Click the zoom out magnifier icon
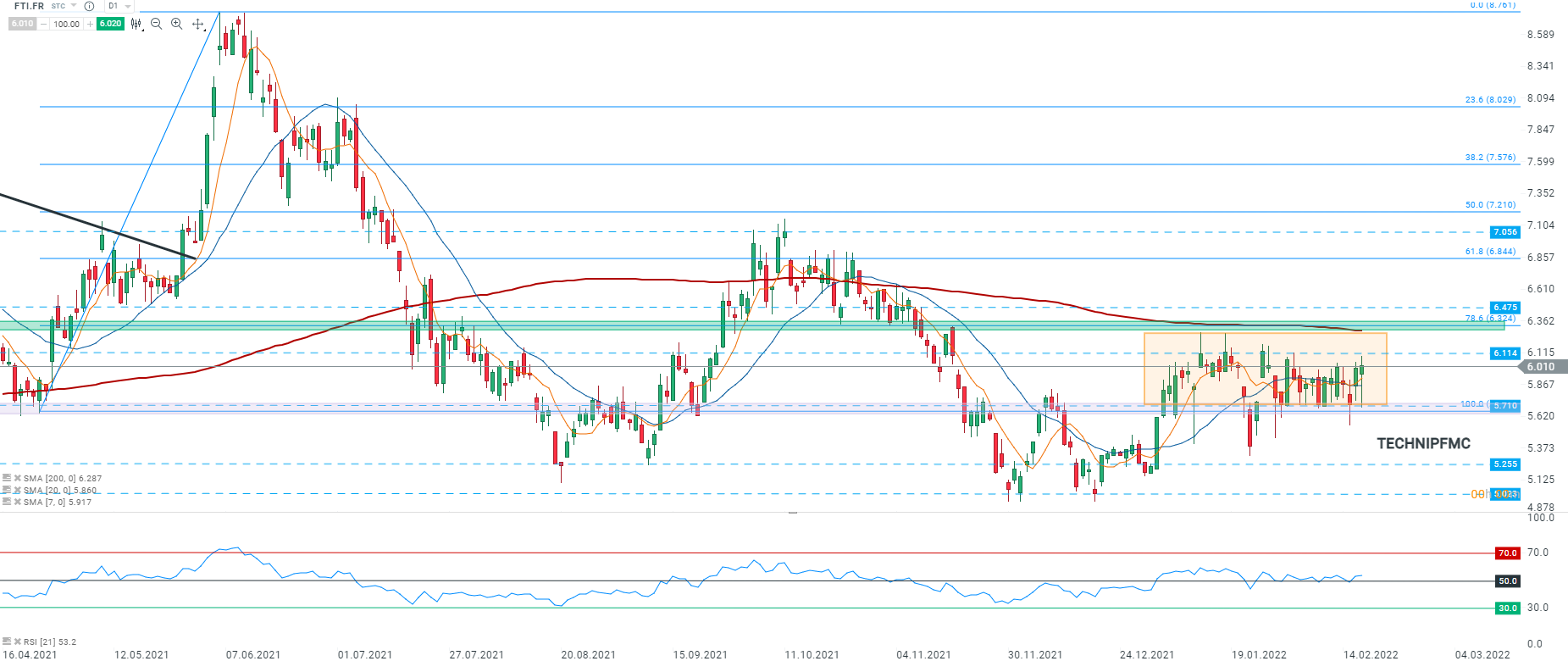Image resolution: width=1568 pixels, height=661 pixels. [x=156, y=24]
